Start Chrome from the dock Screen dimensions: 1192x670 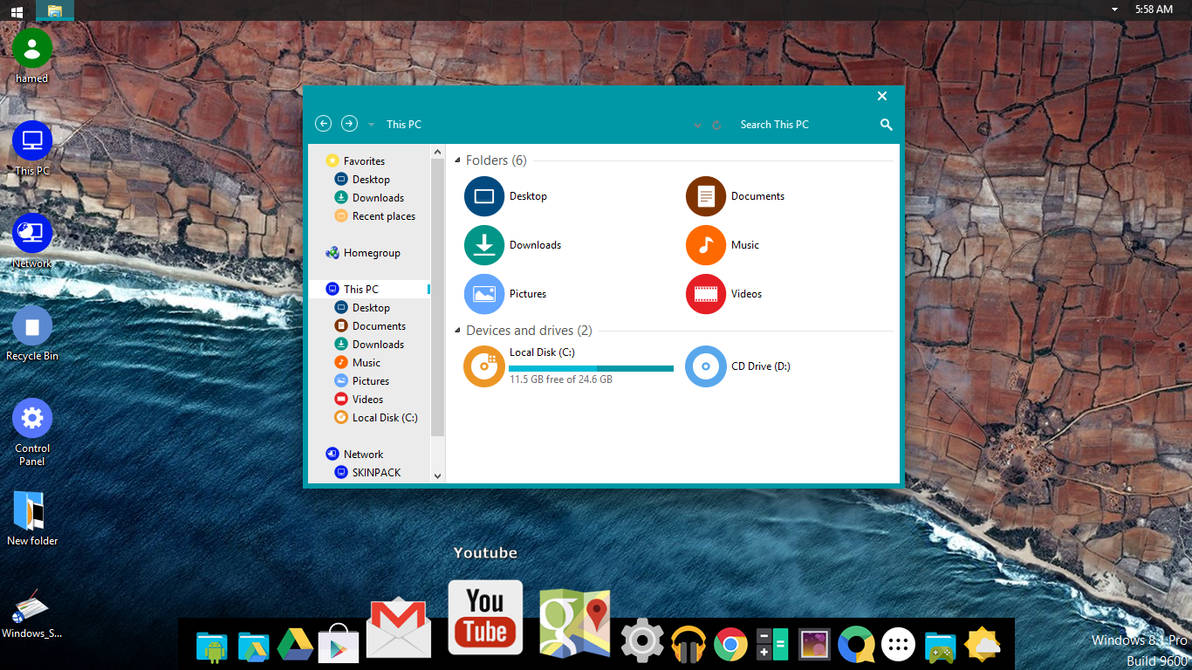click(730, 644)
